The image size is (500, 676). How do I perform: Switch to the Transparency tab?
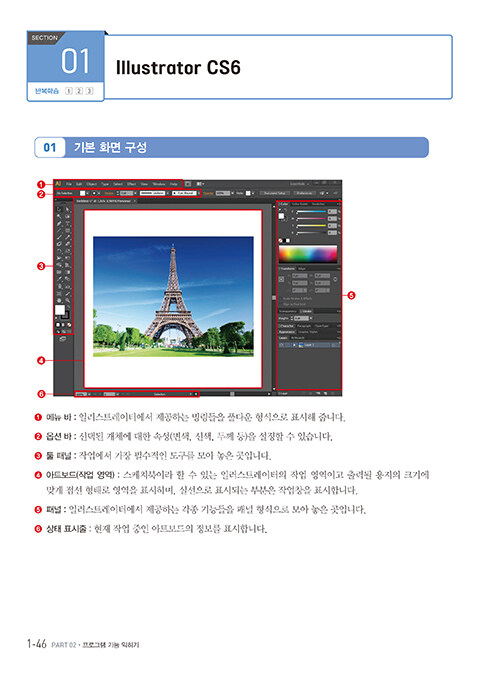(288, 311)
